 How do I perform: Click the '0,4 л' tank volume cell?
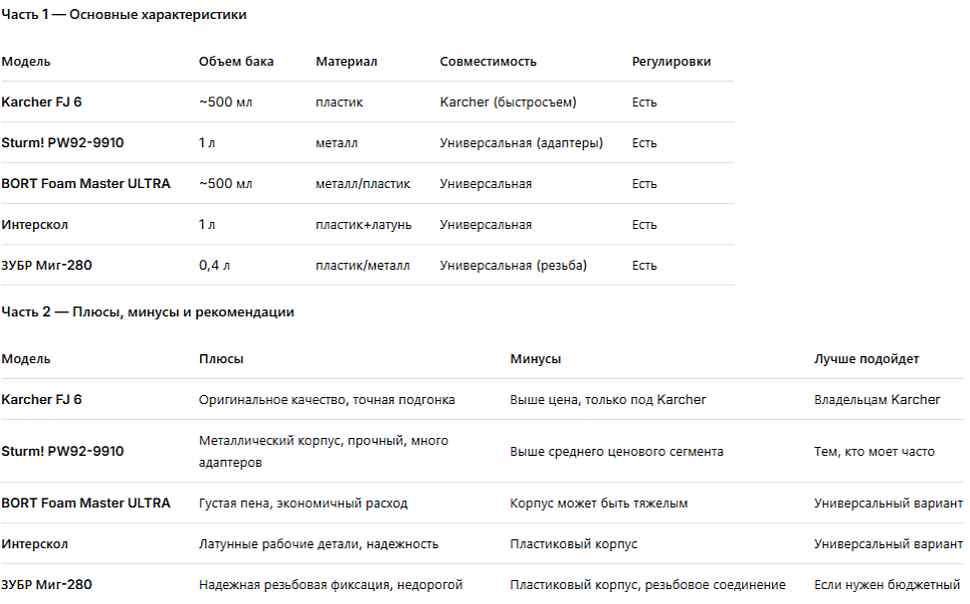coord(214,265)
